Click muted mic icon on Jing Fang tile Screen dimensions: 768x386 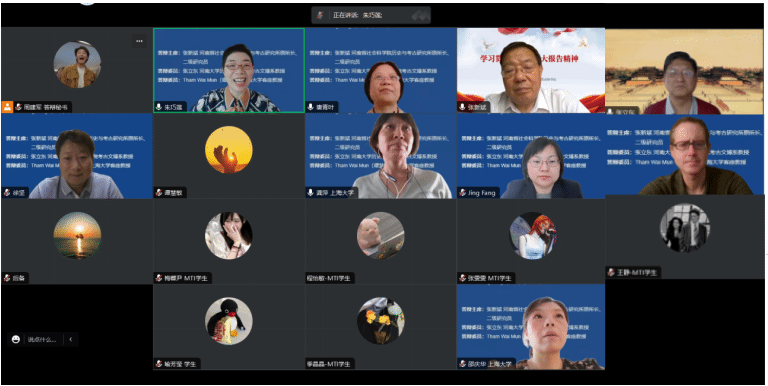coord(462,193)
